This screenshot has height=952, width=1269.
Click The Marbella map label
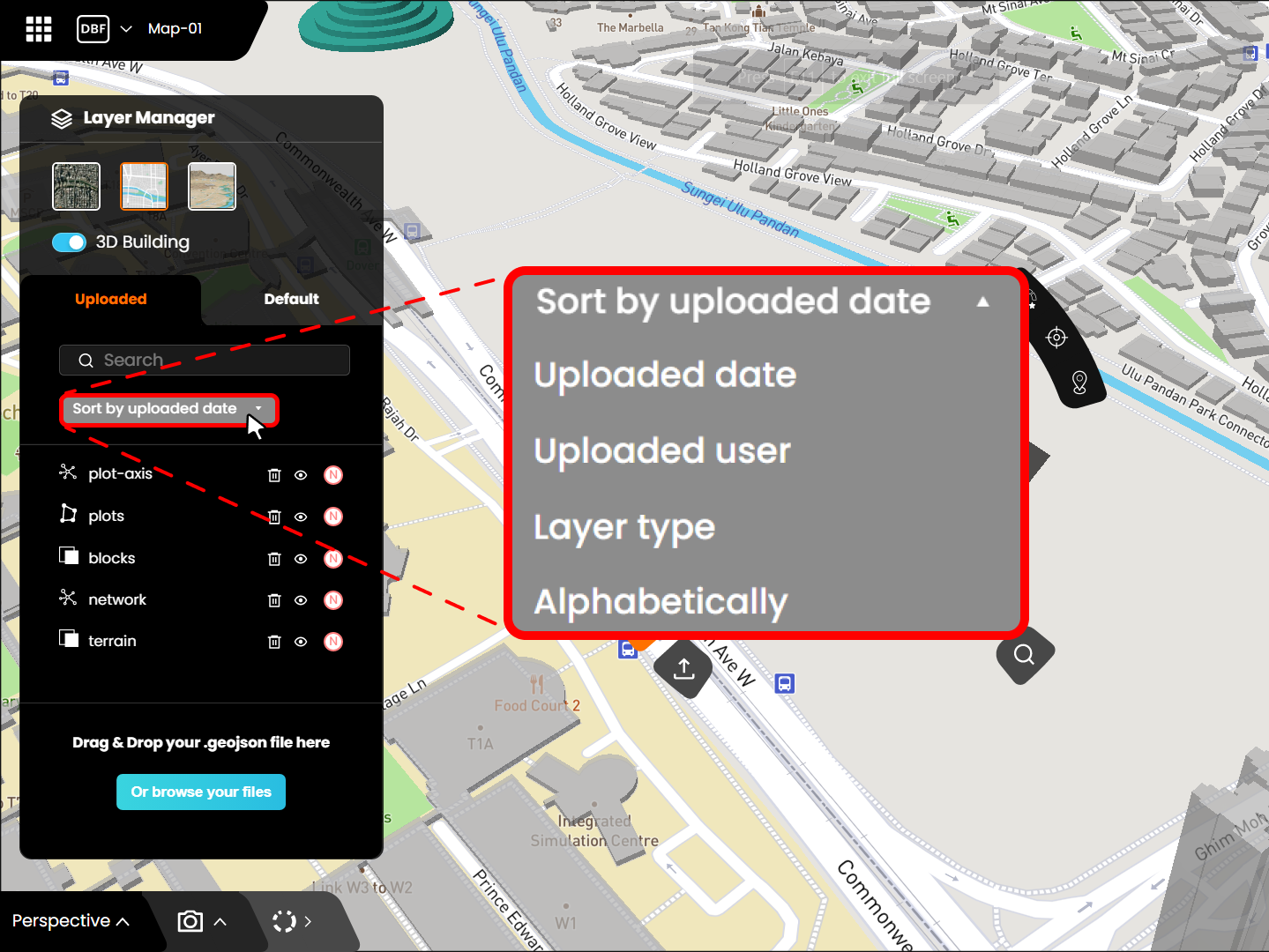[631, 27]
